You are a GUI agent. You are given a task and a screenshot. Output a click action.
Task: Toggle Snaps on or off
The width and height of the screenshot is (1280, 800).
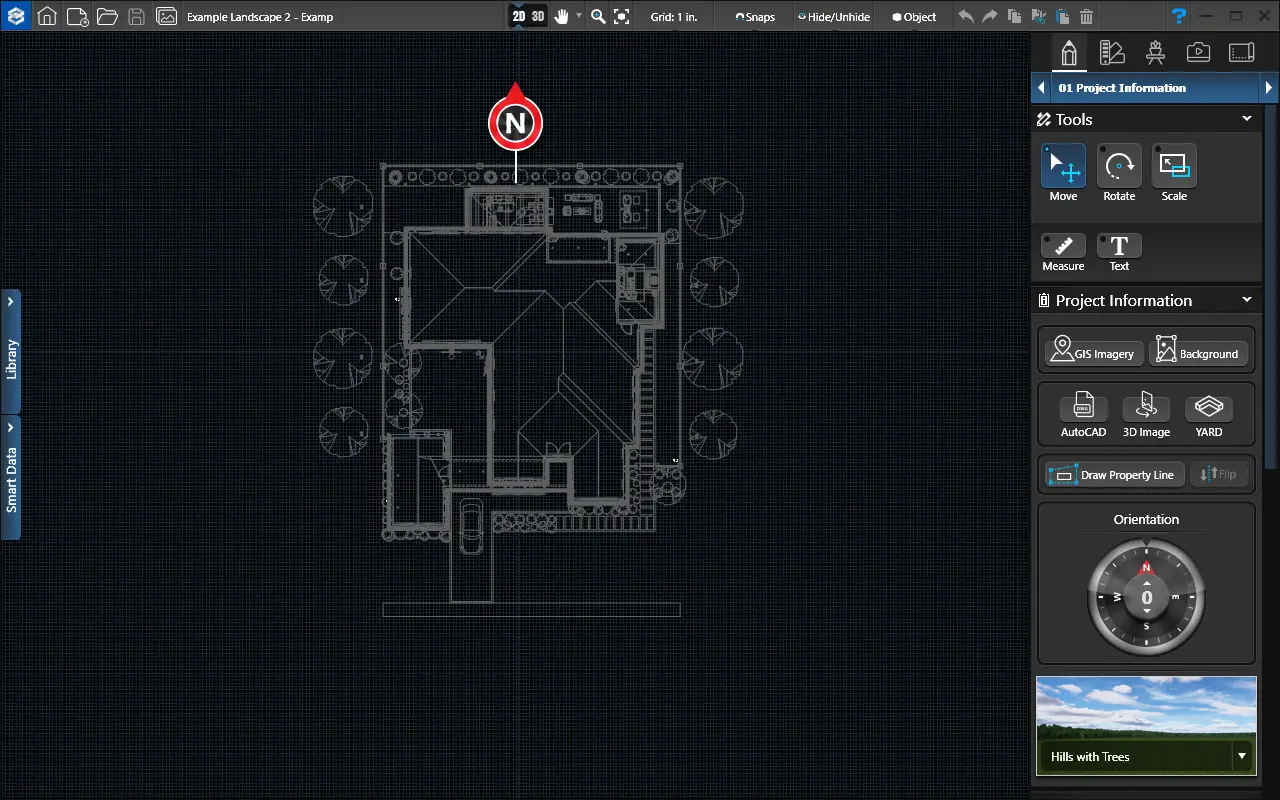point(755,17)
